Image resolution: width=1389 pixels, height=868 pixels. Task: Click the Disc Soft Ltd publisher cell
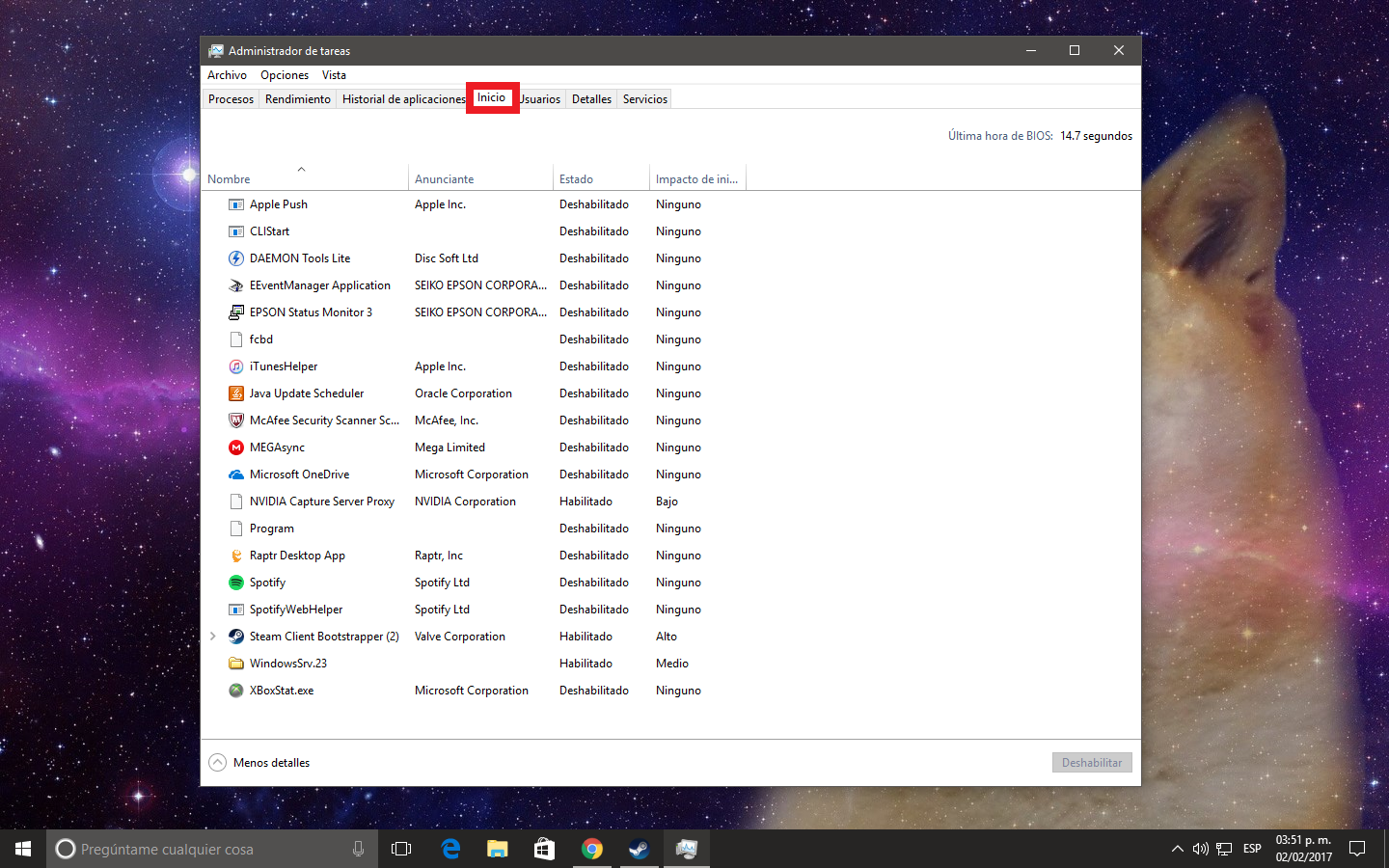447,258
